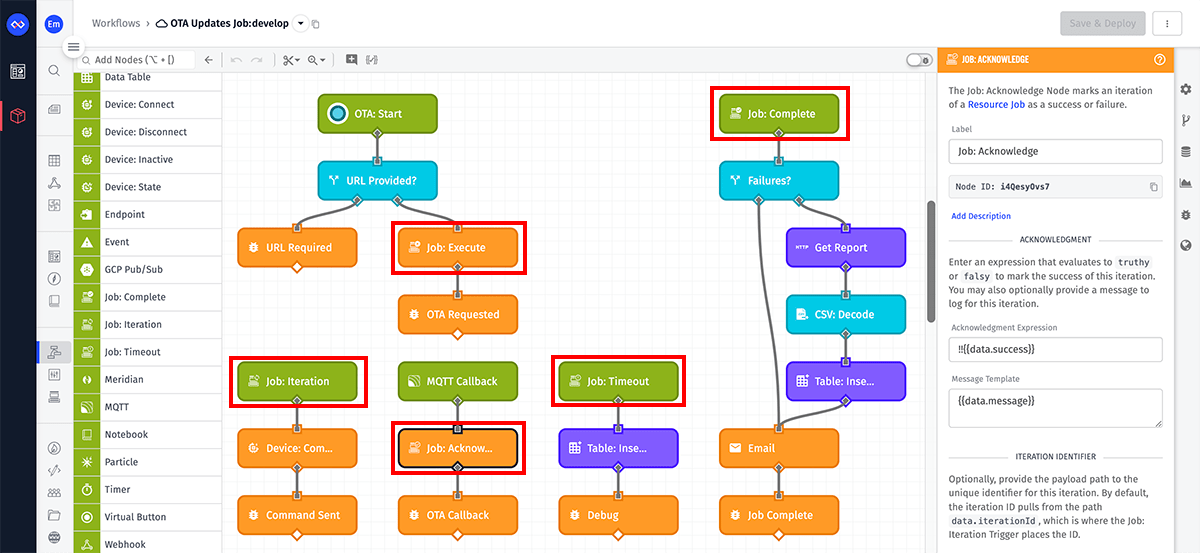
Task: Click the Acknowledgment Expression input field
Action: coord(1055,349)
